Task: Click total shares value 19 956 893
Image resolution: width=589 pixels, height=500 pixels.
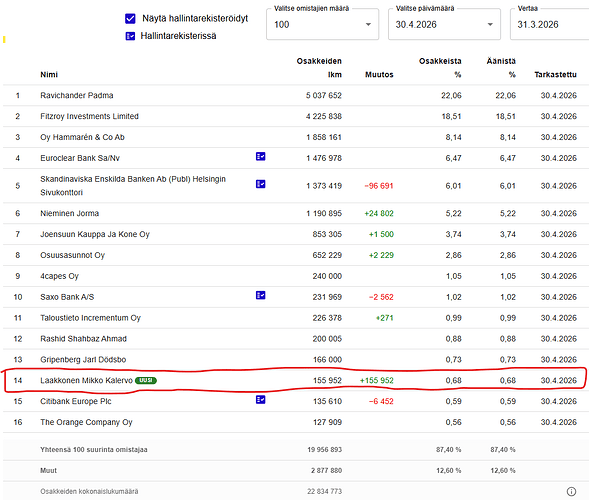Action: [325, 450]
